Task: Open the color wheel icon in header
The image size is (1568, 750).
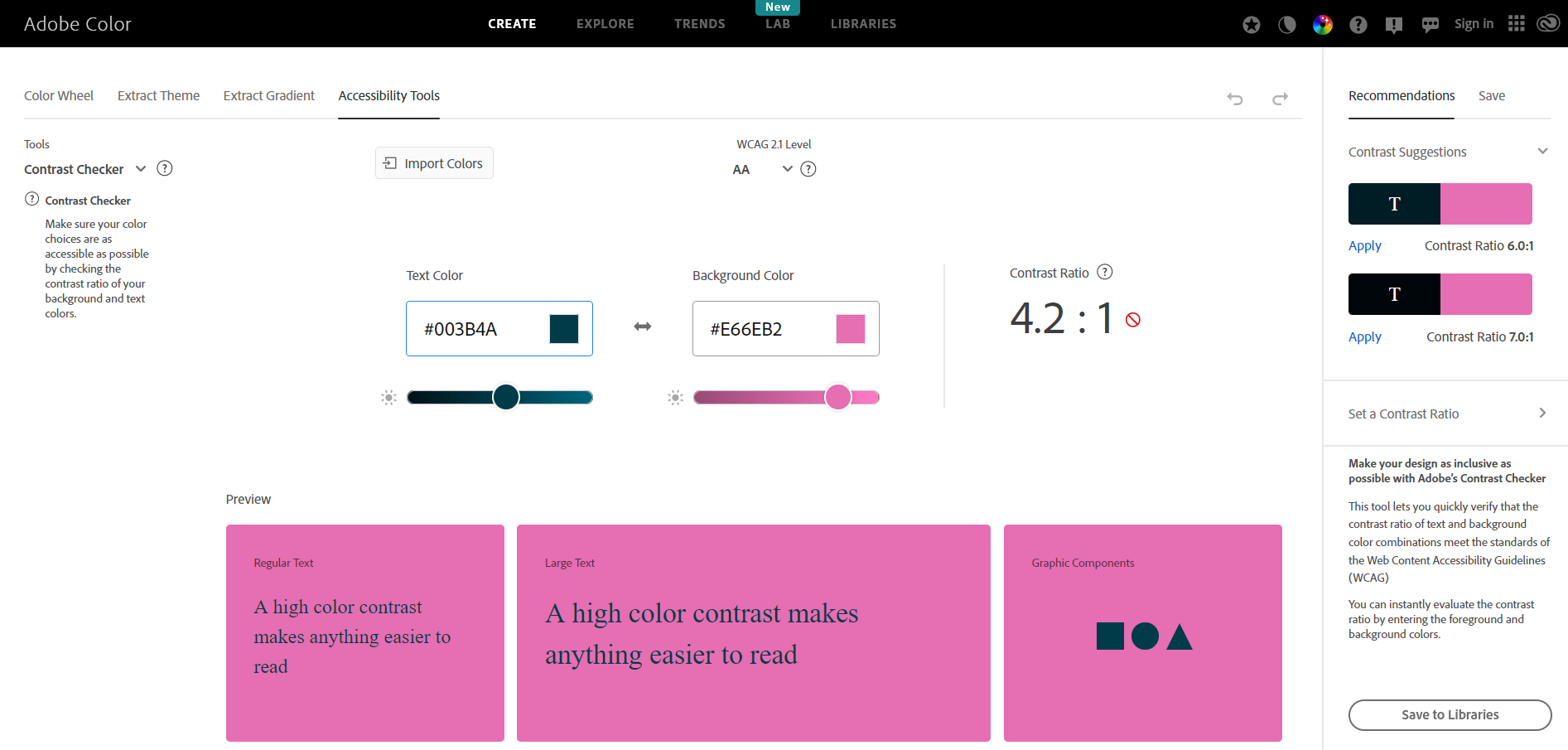Action: 1322,25
